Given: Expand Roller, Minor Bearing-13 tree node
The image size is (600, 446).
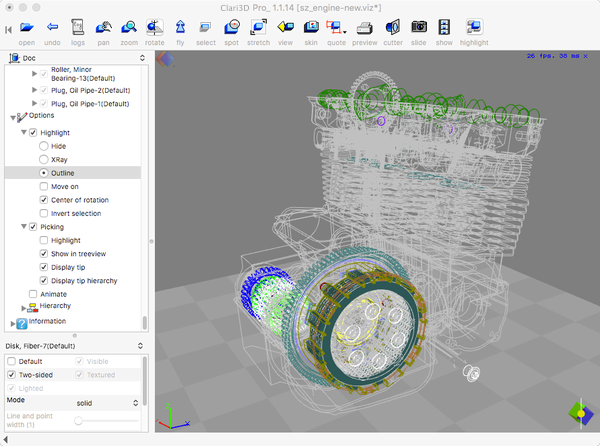Looking at the screenshot, I should [x=34, y=73].
